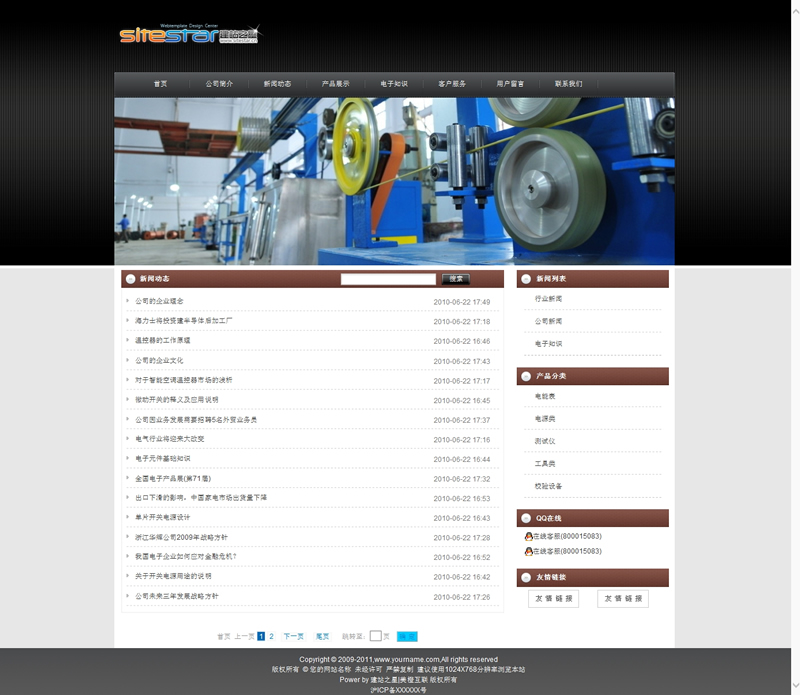The image size is (800, 695).
Task: Click the page jump number field
Action: (x=375, y=636)
